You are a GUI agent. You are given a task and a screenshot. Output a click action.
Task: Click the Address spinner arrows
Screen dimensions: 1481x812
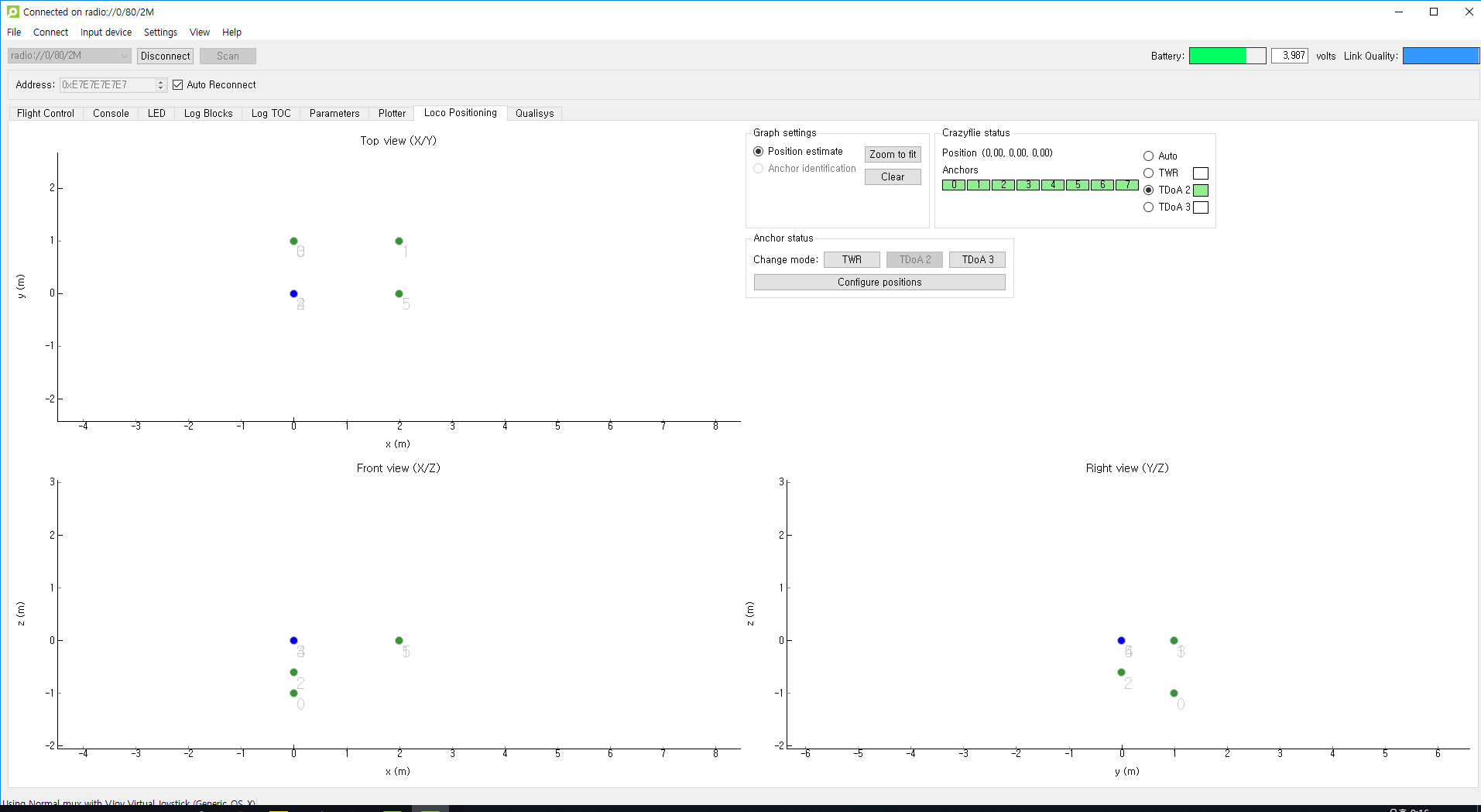[x=160, y=85]
